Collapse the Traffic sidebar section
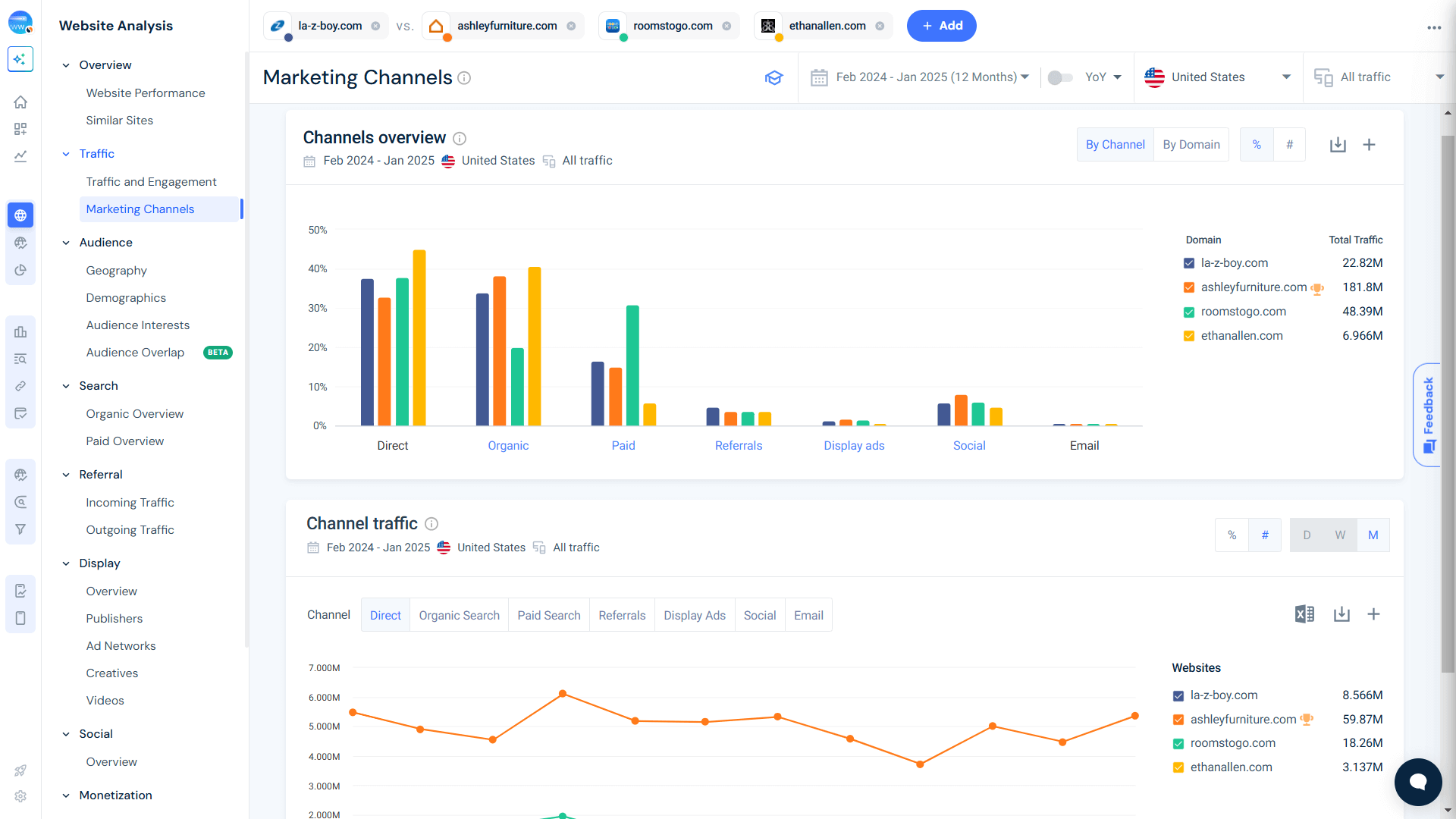The width and height of the screenshot is (1456, 819). click(66, 154)
